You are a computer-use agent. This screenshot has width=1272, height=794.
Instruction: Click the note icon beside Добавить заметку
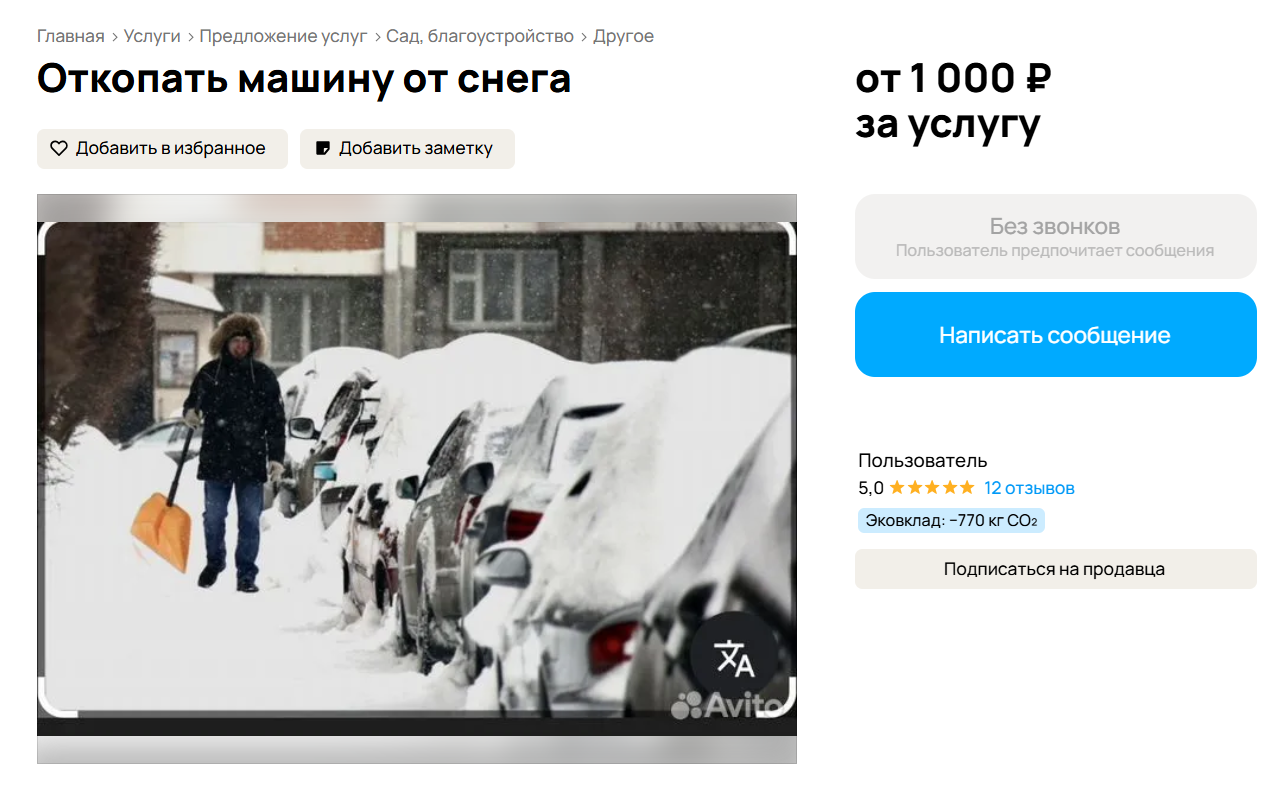322,148
